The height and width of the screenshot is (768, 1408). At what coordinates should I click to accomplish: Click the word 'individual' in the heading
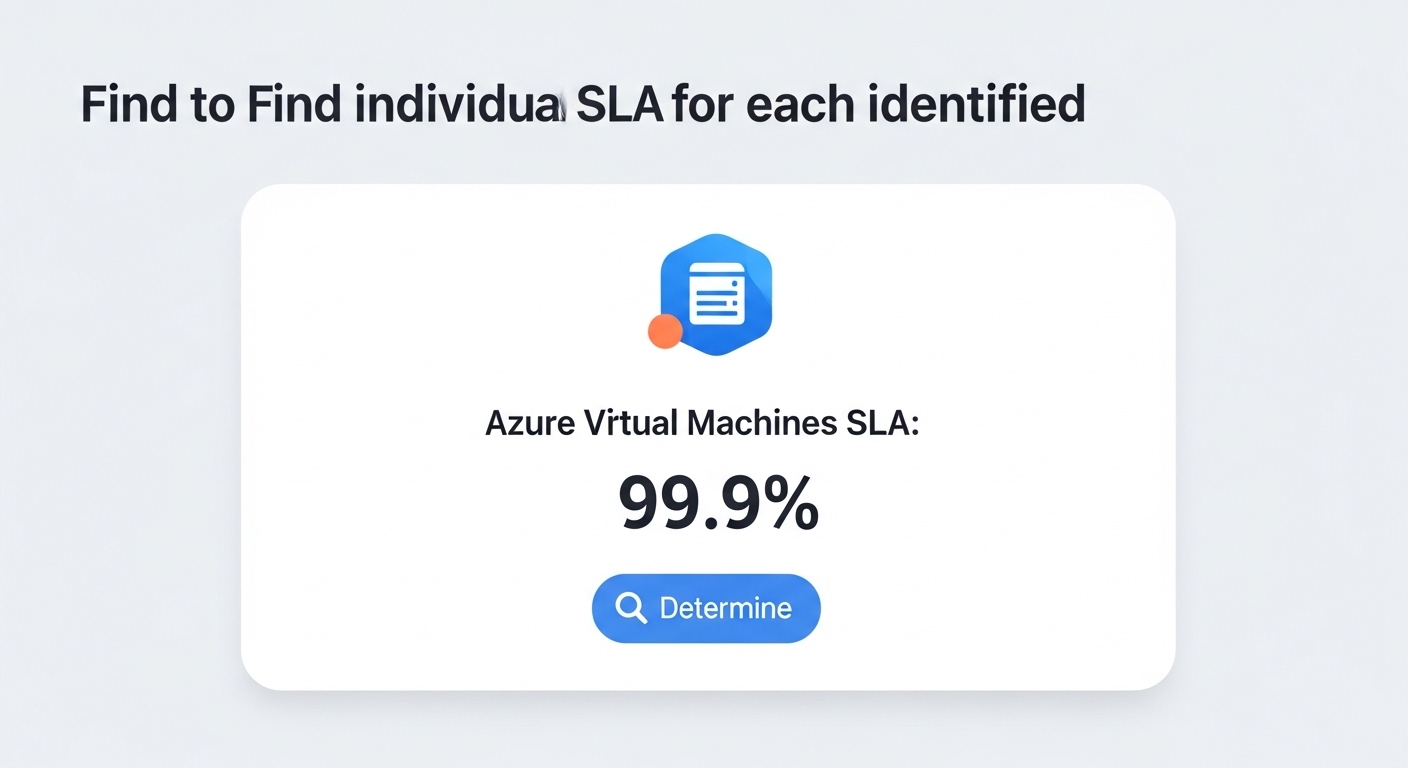coord(457,105)
